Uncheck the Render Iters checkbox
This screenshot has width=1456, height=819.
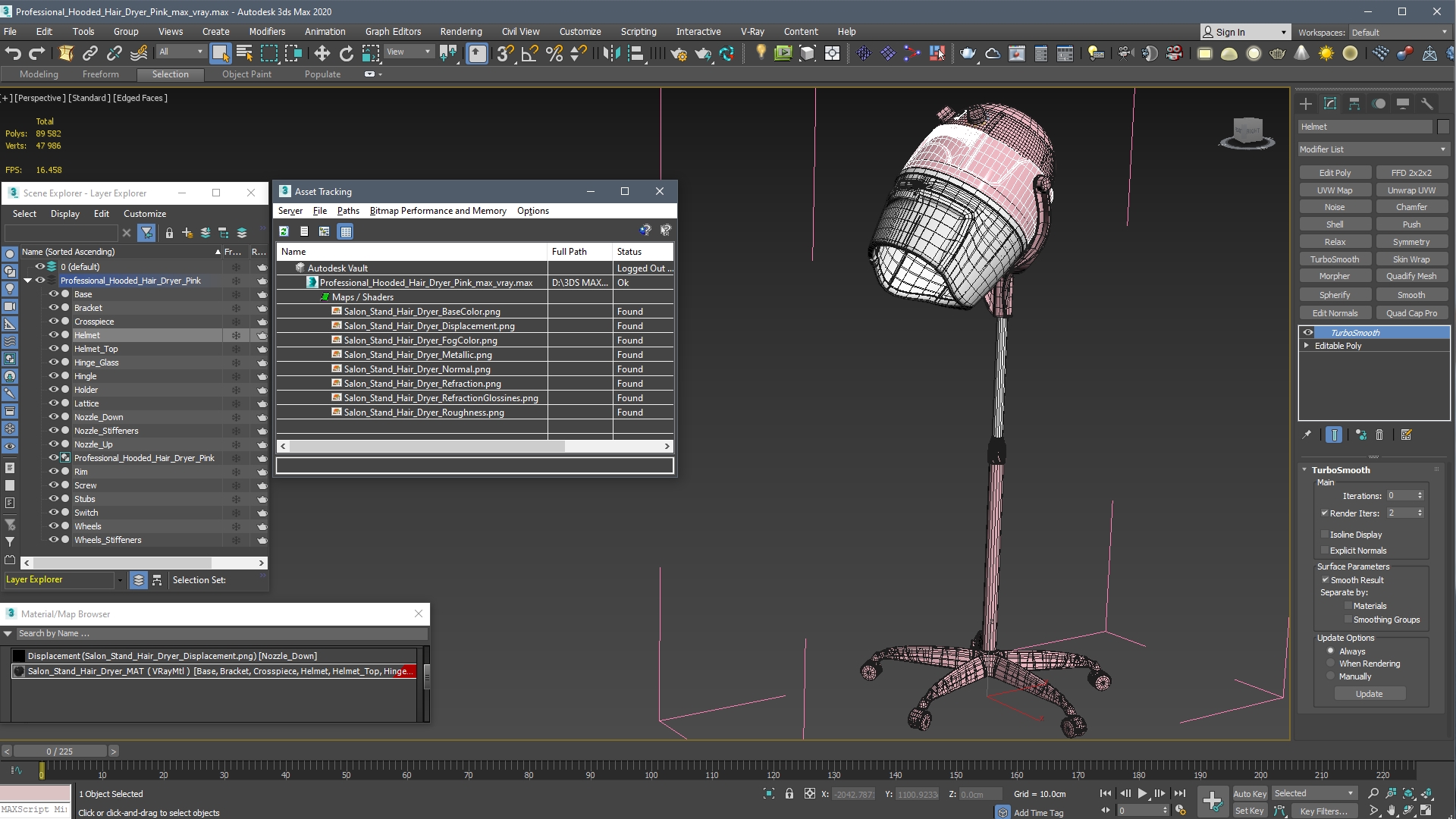tap(1325, 513)
